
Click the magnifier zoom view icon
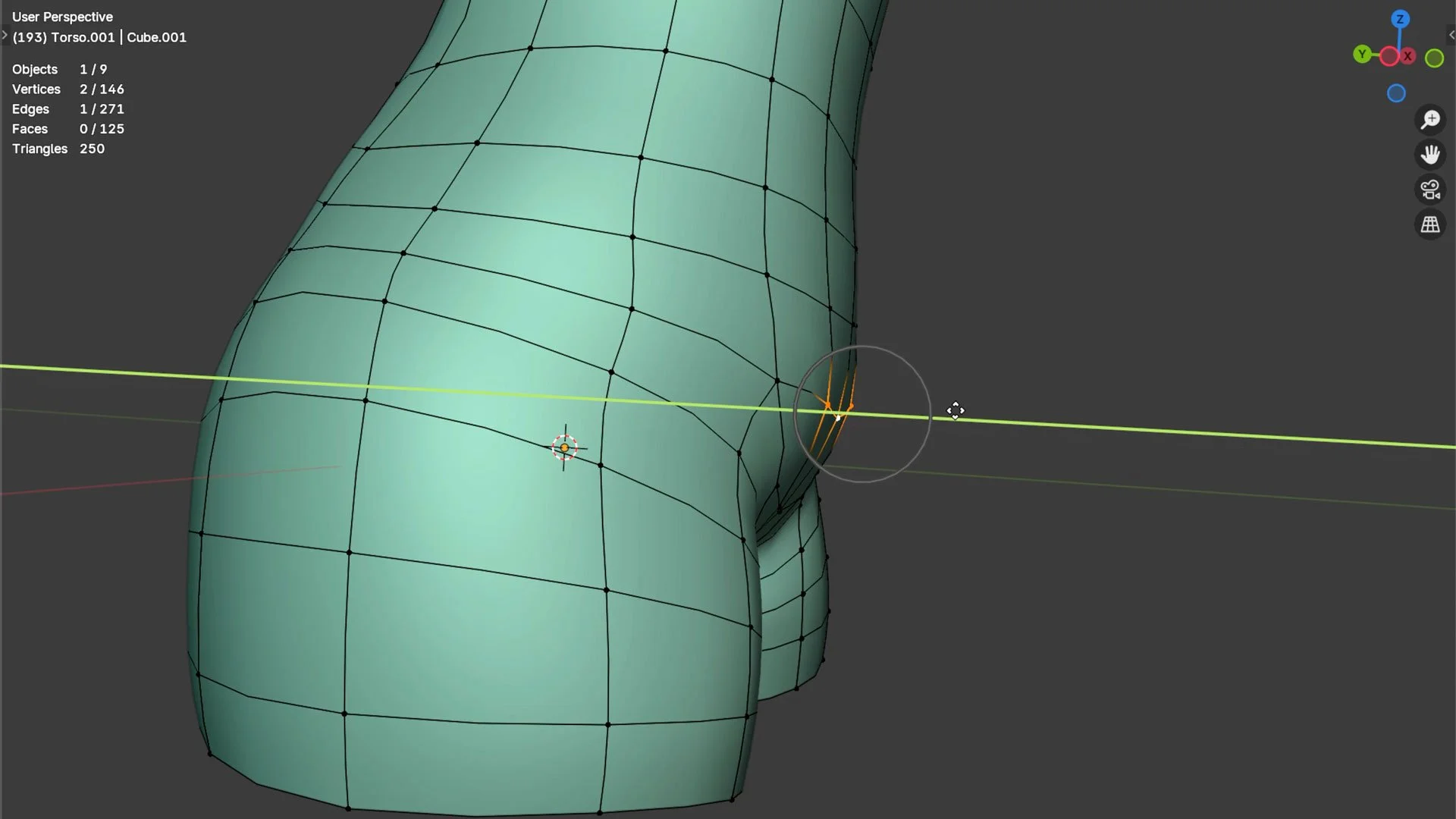(x=1430, y=120)
